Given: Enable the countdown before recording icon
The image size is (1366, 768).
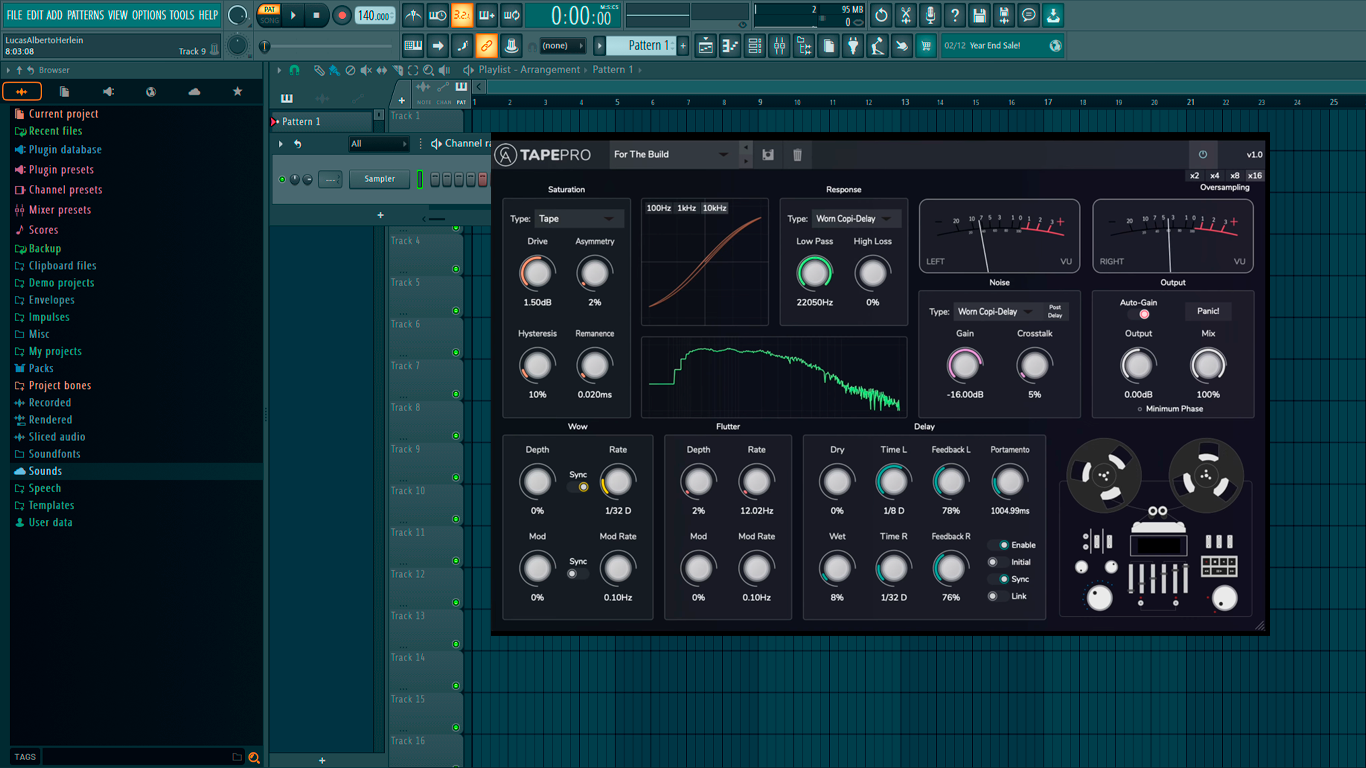Looking at the screenshot, I should click(x=462, y=15).
